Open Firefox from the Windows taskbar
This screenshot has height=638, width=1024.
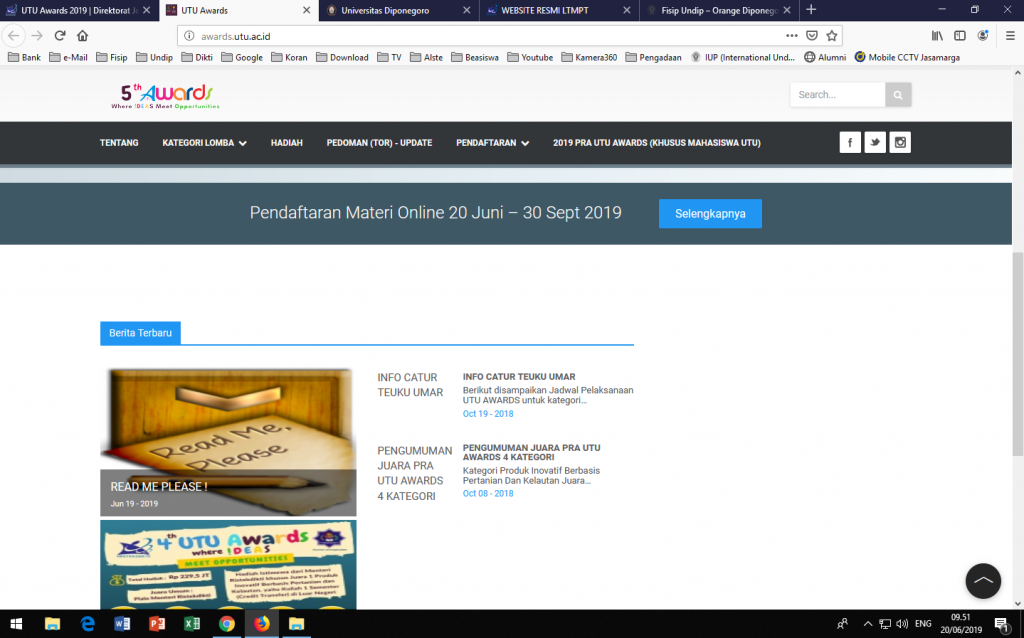[261, 623]
